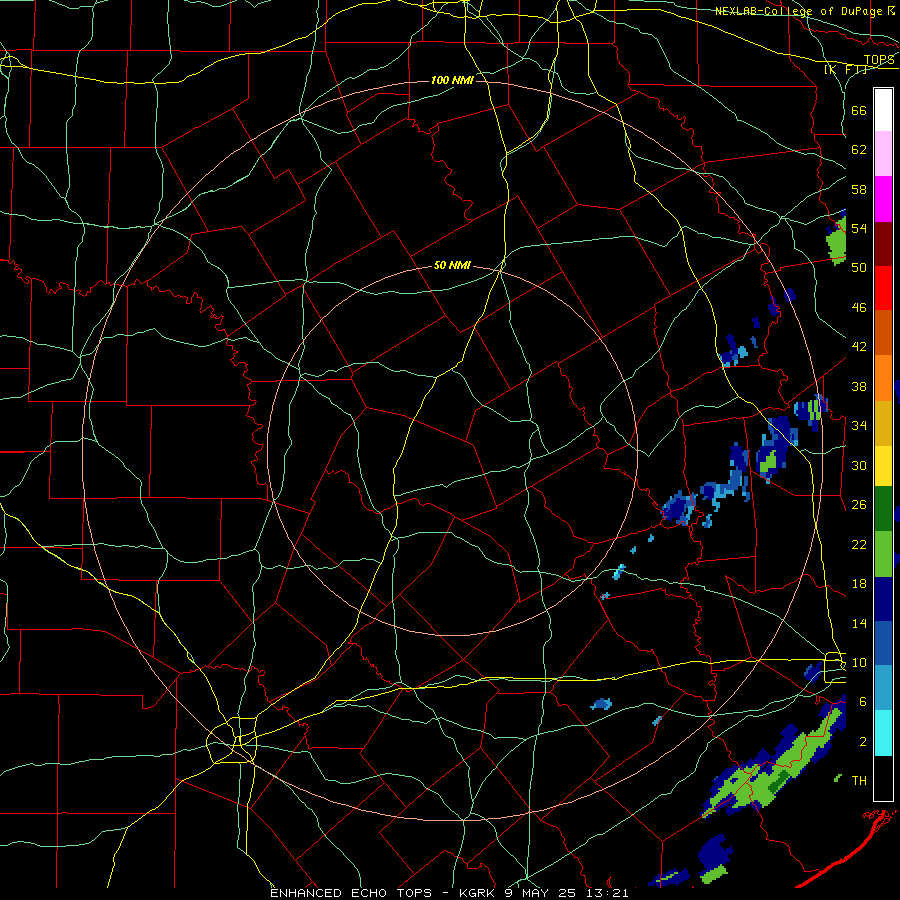Click the '13:21' timestamp in the caption
This screenshot has height=900, width=900.
click(x=607, y=893)
